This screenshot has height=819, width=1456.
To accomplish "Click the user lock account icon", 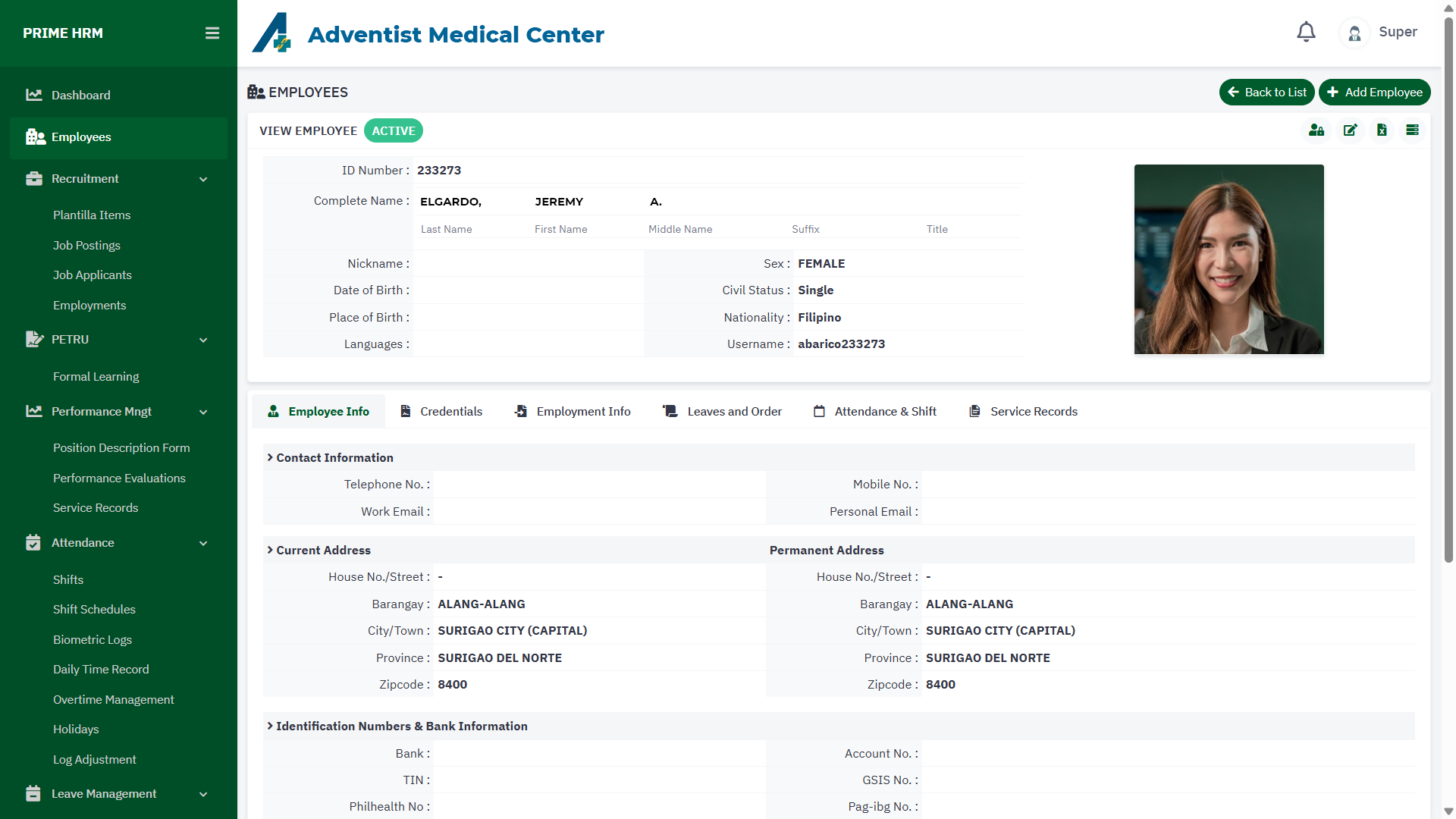I will (x=1316, y=130).
